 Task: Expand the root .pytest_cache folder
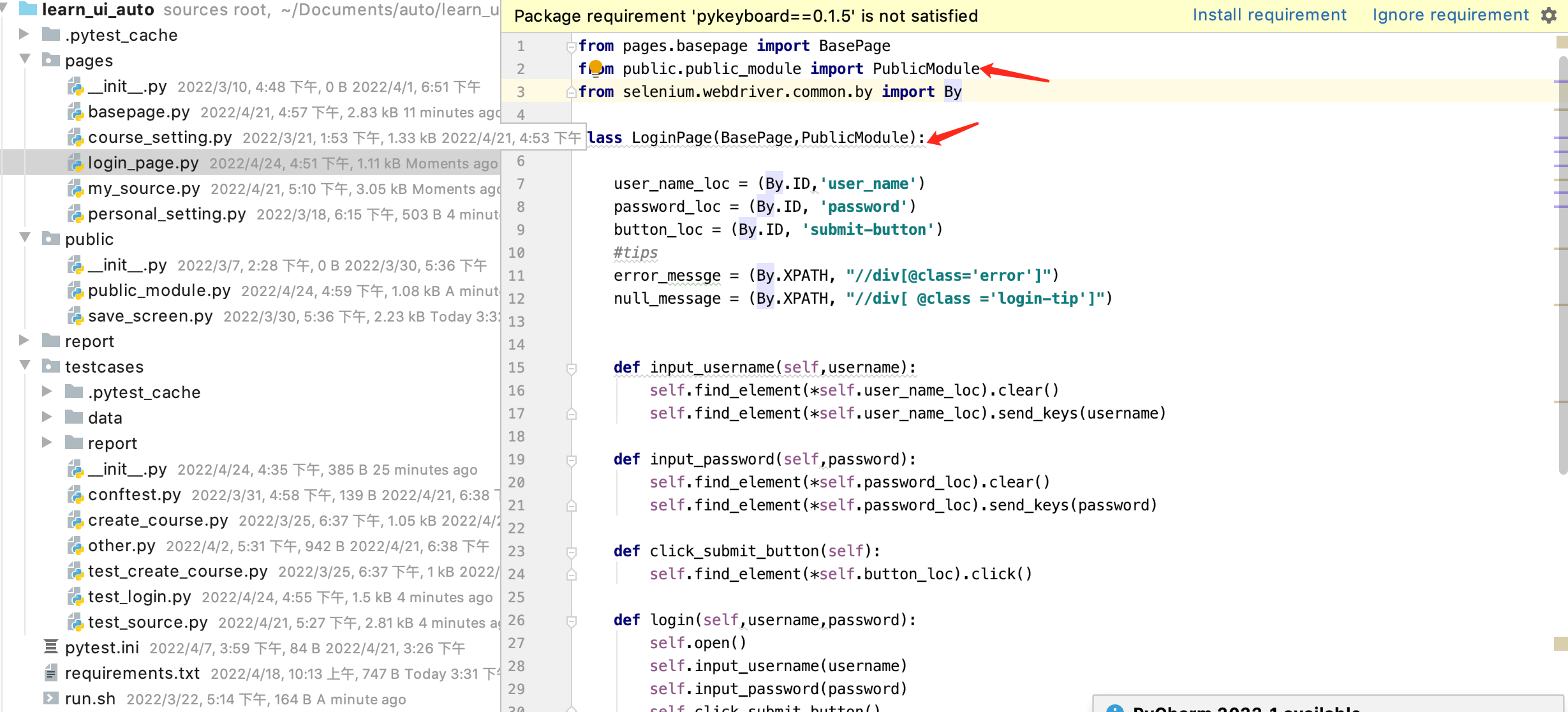tap(24, 34)
